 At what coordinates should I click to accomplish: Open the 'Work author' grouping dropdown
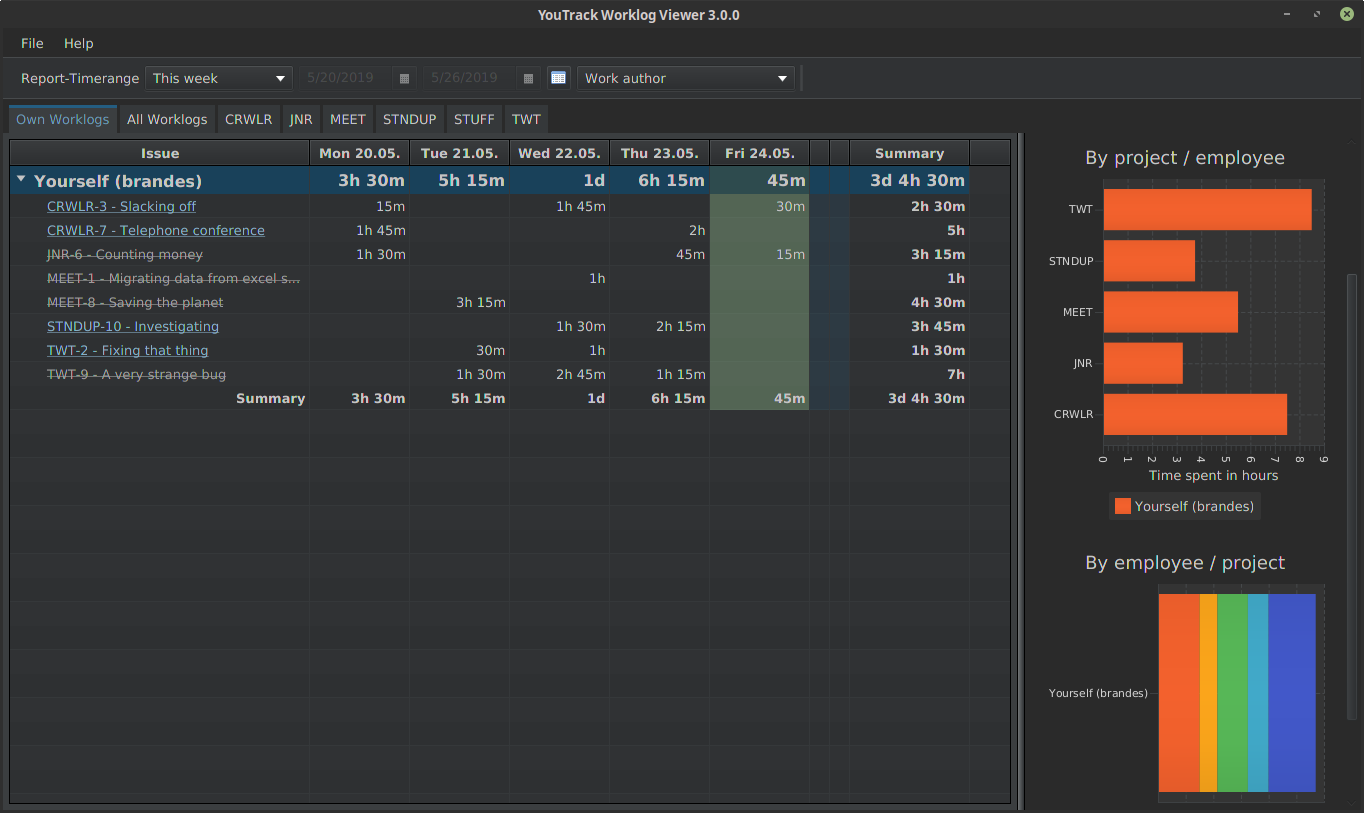tap(686, 78)
